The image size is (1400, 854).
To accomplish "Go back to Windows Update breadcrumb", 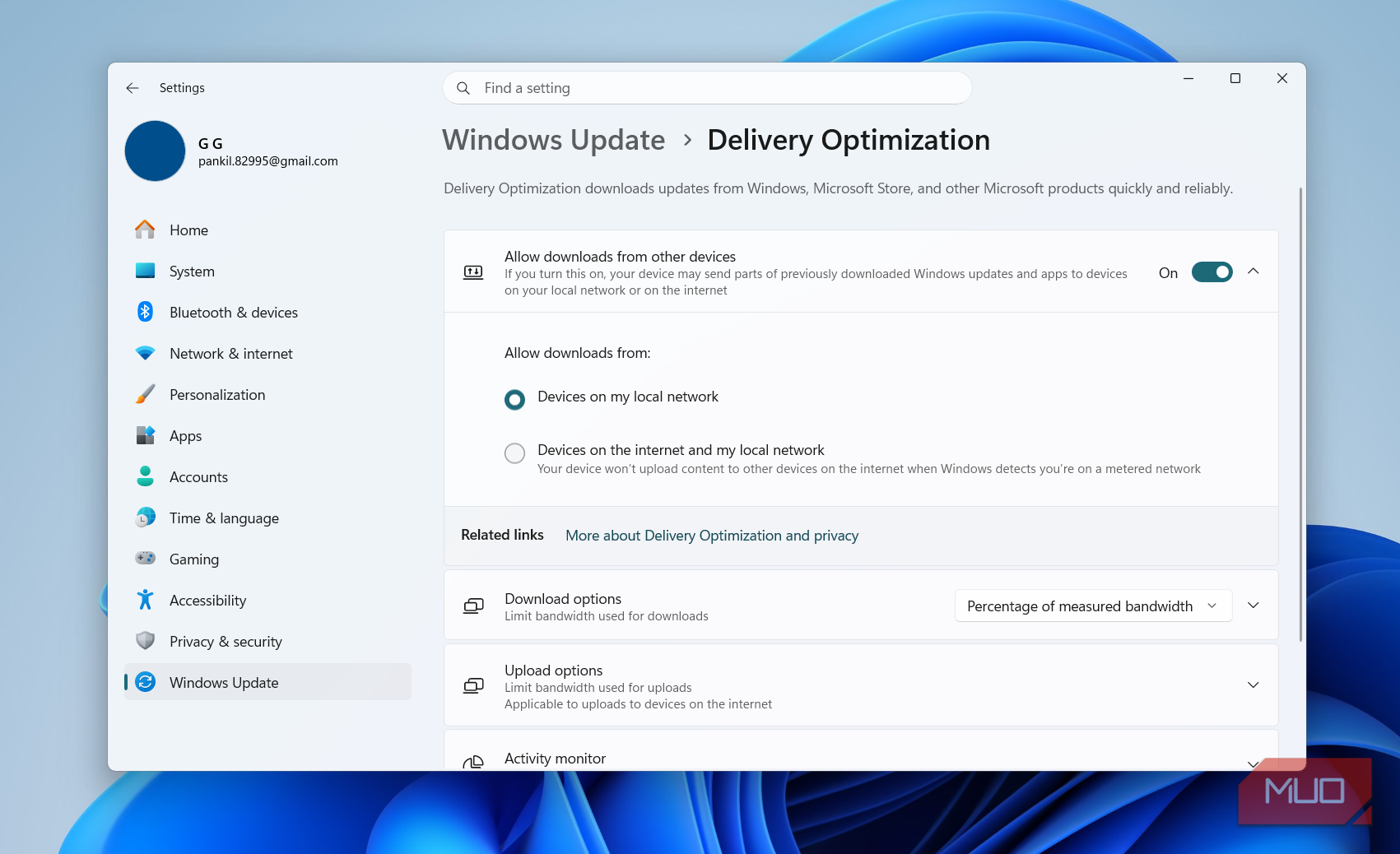I will tap(553, 141).
